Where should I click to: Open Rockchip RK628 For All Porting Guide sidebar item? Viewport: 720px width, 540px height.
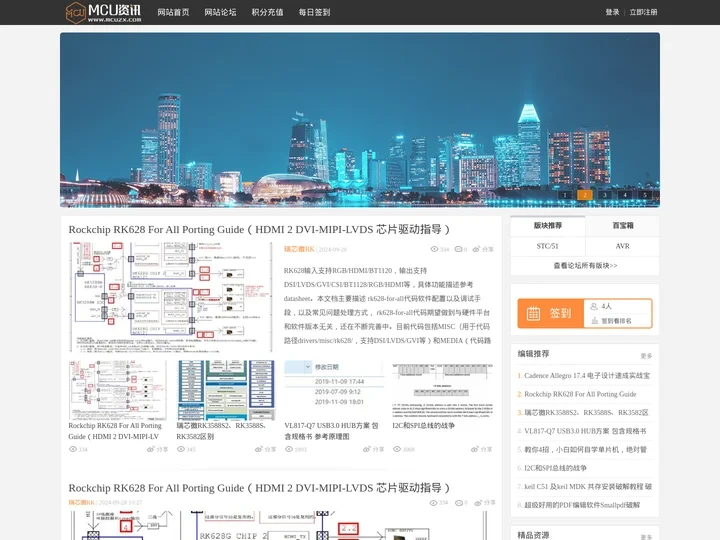(x=580, y=394)
